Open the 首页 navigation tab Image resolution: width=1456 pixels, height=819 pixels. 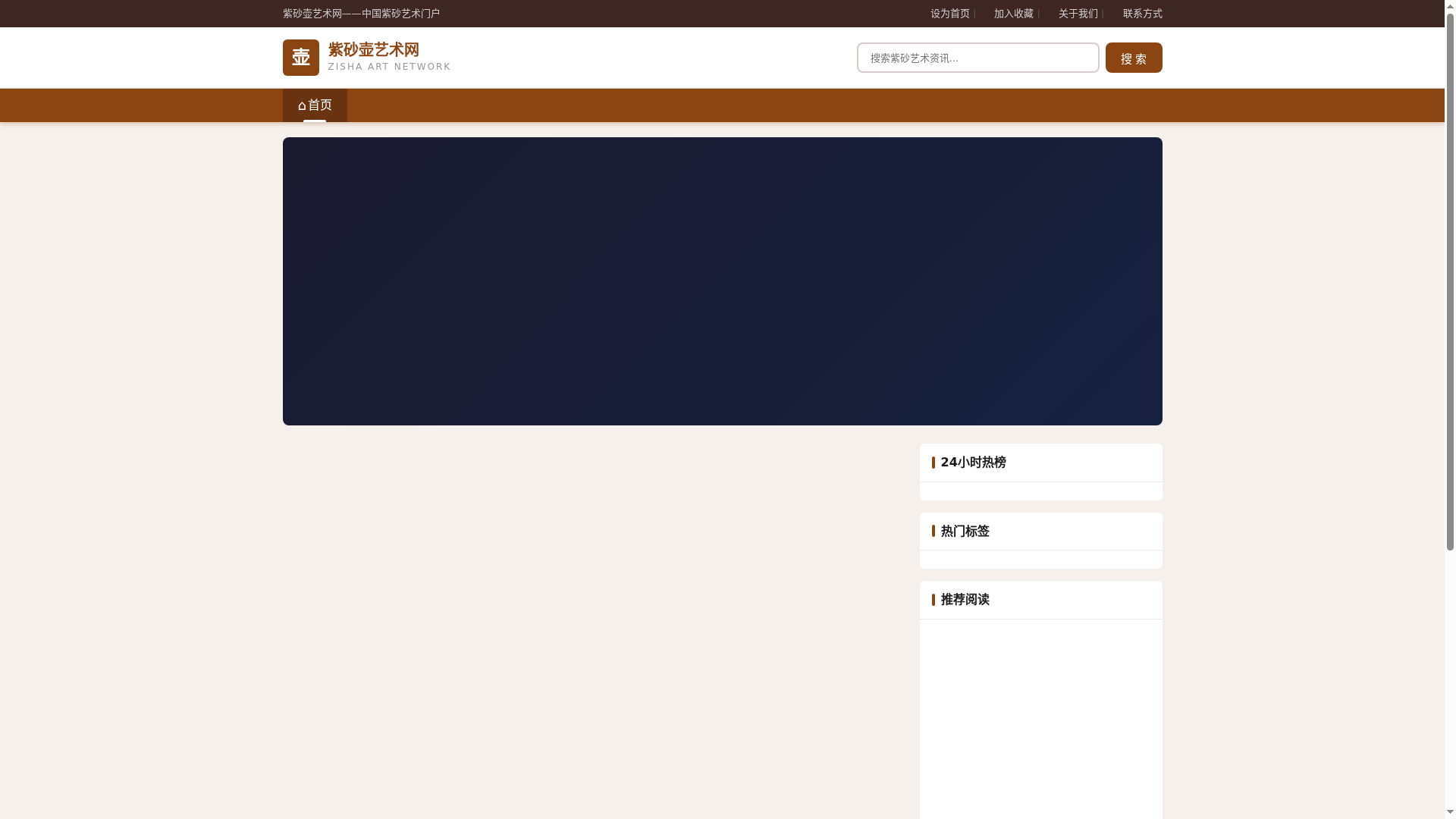click(315, 105)
